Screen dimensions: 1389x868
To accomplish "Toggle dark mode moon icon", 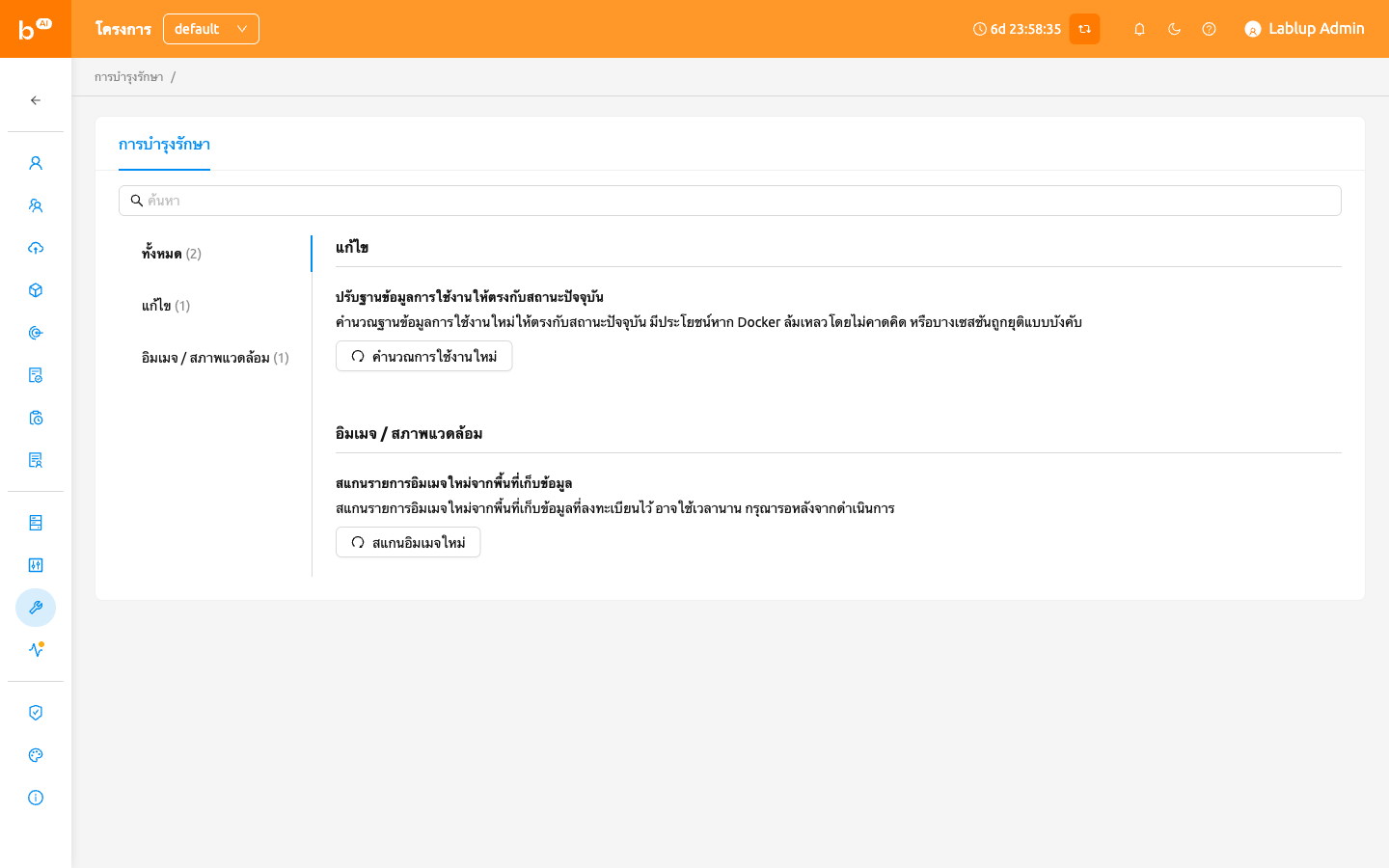I will [1174, 29].
